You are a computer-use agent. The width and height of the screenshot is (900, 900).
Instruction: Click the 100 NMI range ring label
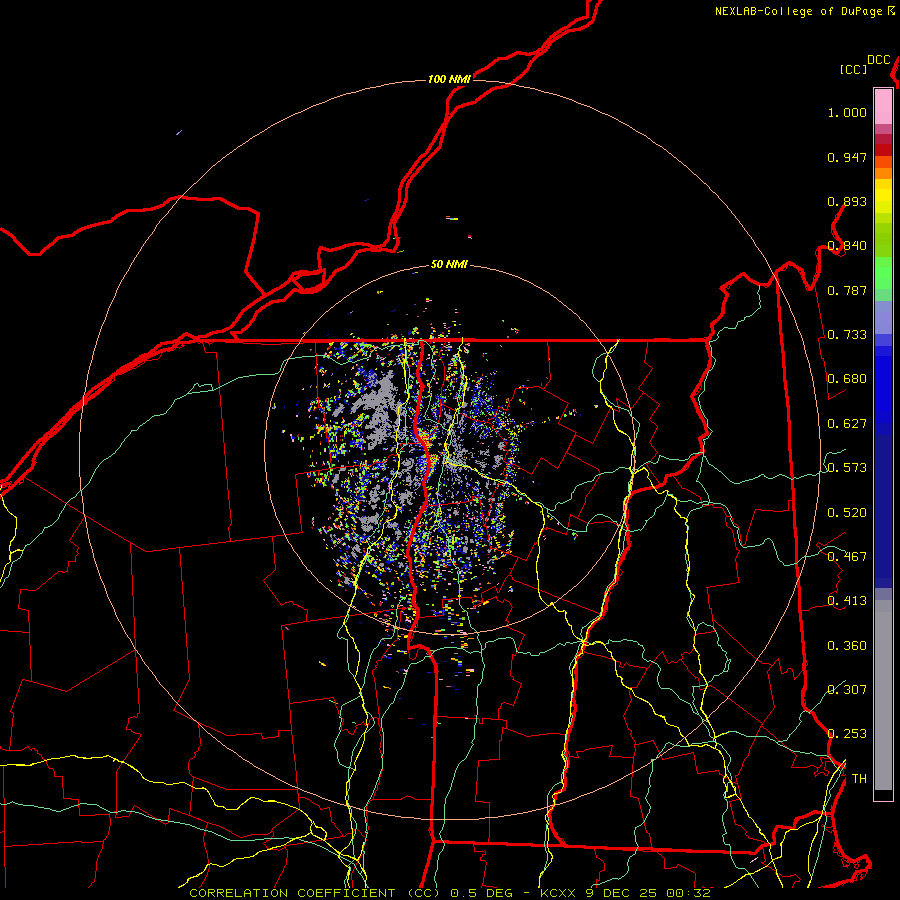click(449, 79)
